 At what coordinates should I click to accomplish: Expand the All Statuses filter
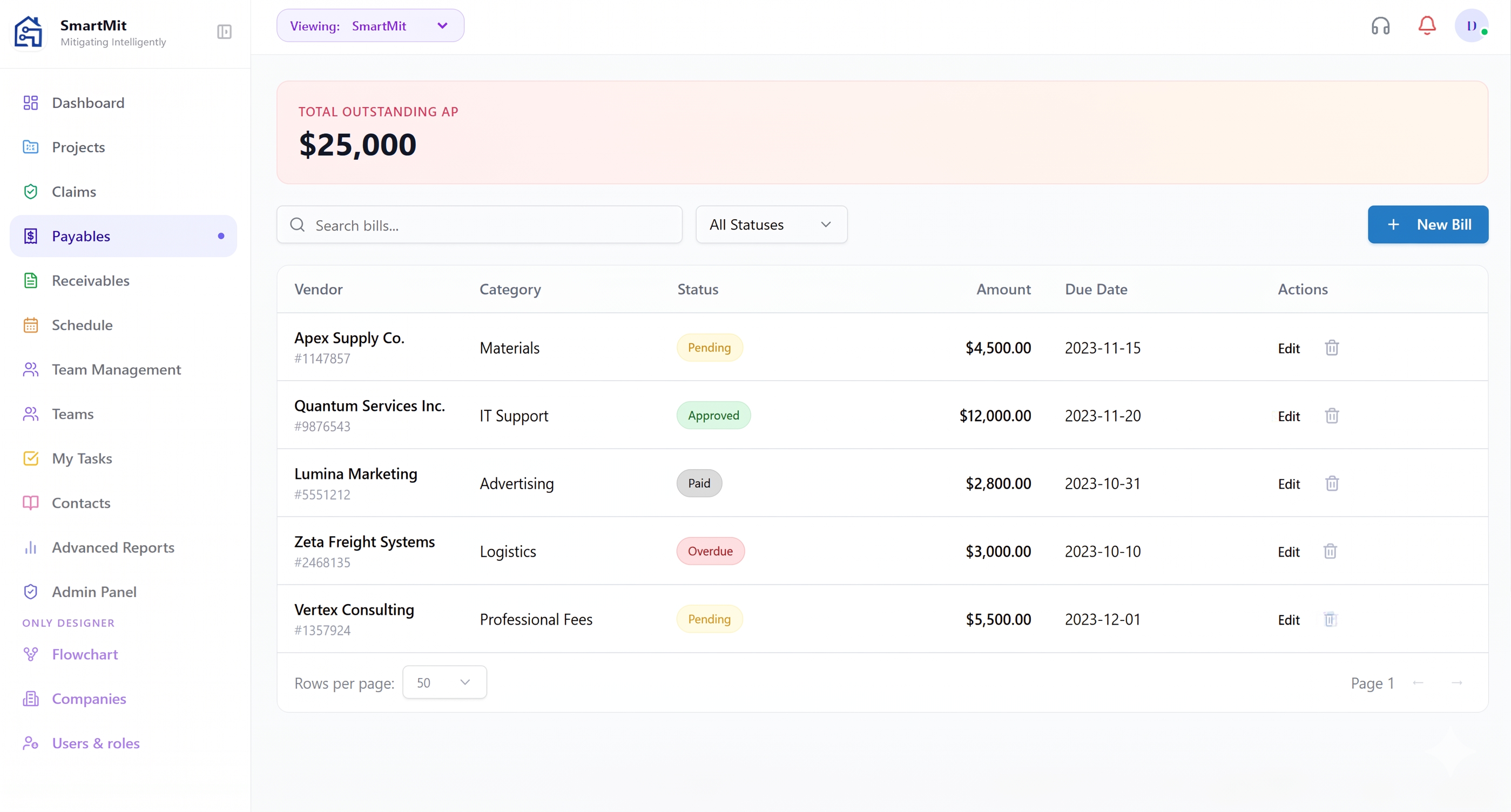[771, 225]
